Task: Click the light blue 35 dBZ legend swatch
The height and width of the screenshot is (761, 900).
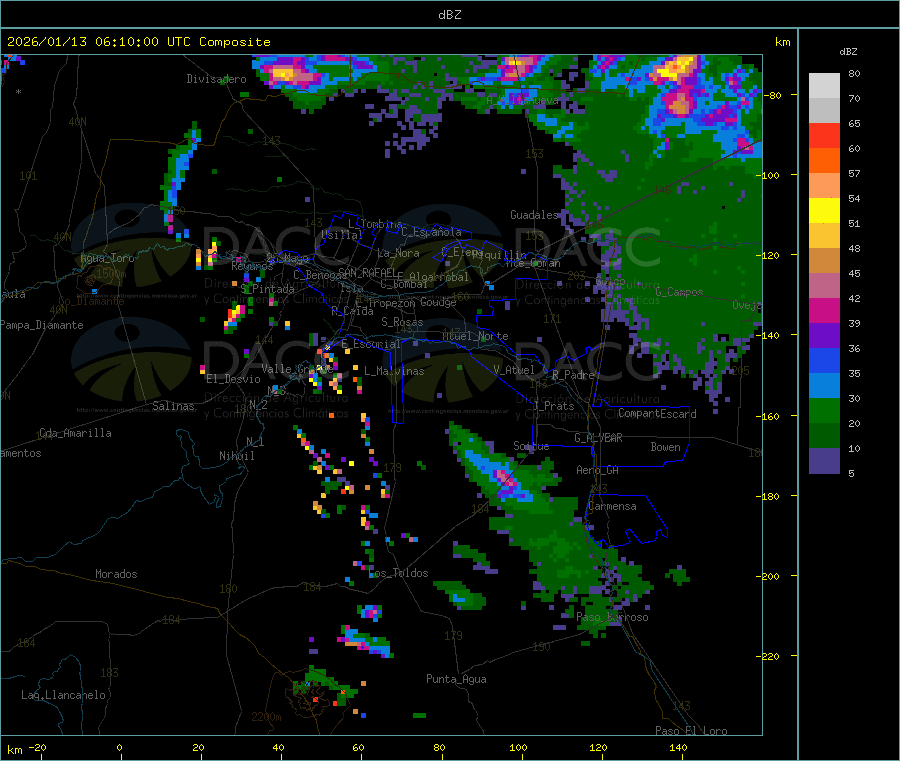Action: coord(824,386)
